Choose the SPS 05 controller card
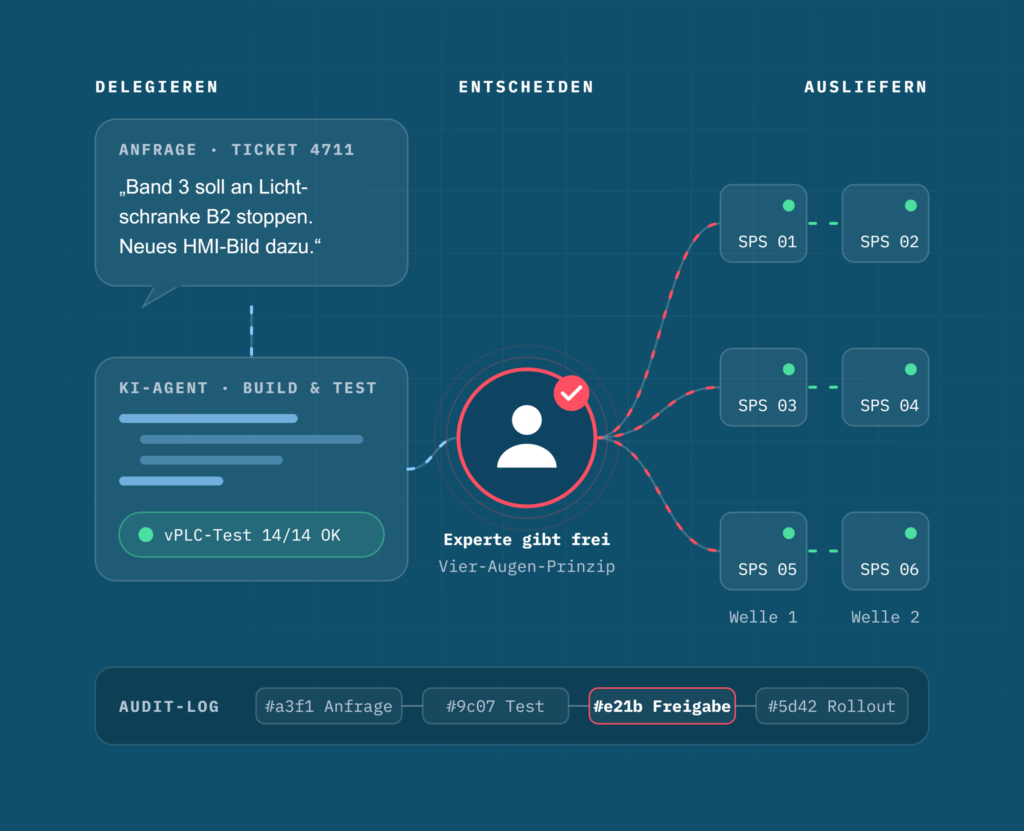The image size is (1024, 831). pos(763,551)
